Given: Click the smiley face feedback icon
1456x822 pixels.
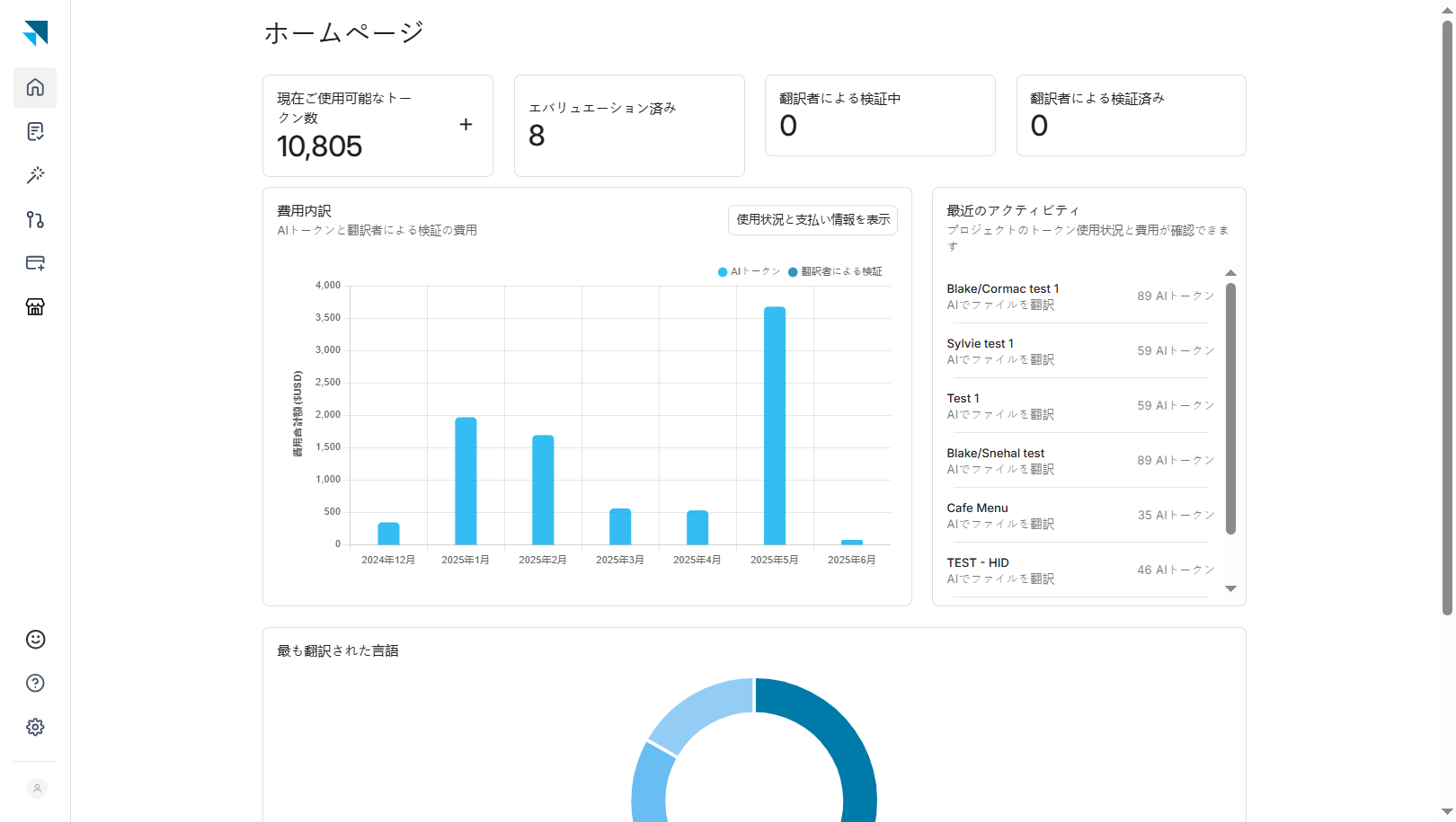Looking at the screenshot, I should (x=35, y=639).
